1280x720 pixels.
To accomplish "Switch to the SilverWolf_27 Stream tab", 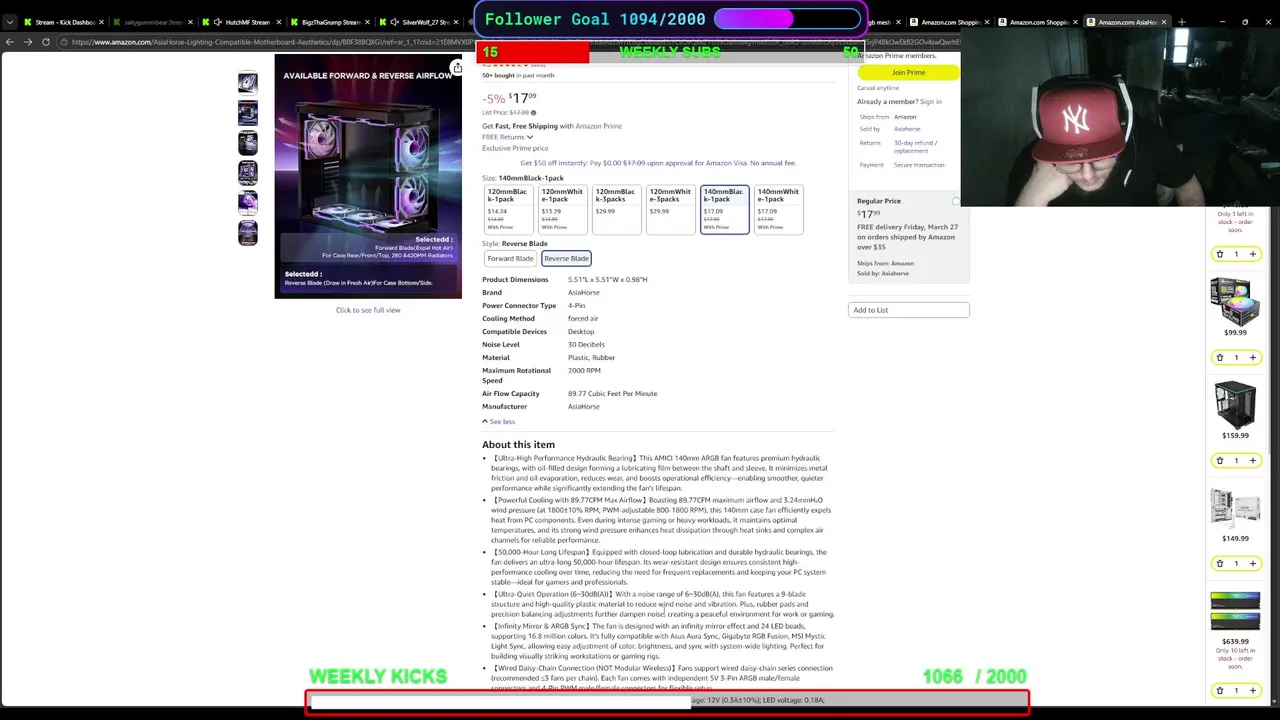I will [420, 22].
